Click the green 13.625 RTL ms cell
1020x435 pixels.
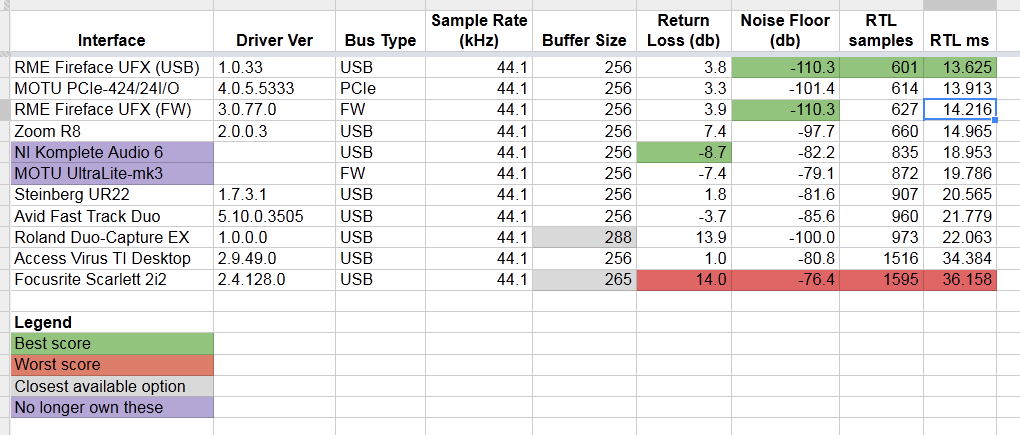960,68
